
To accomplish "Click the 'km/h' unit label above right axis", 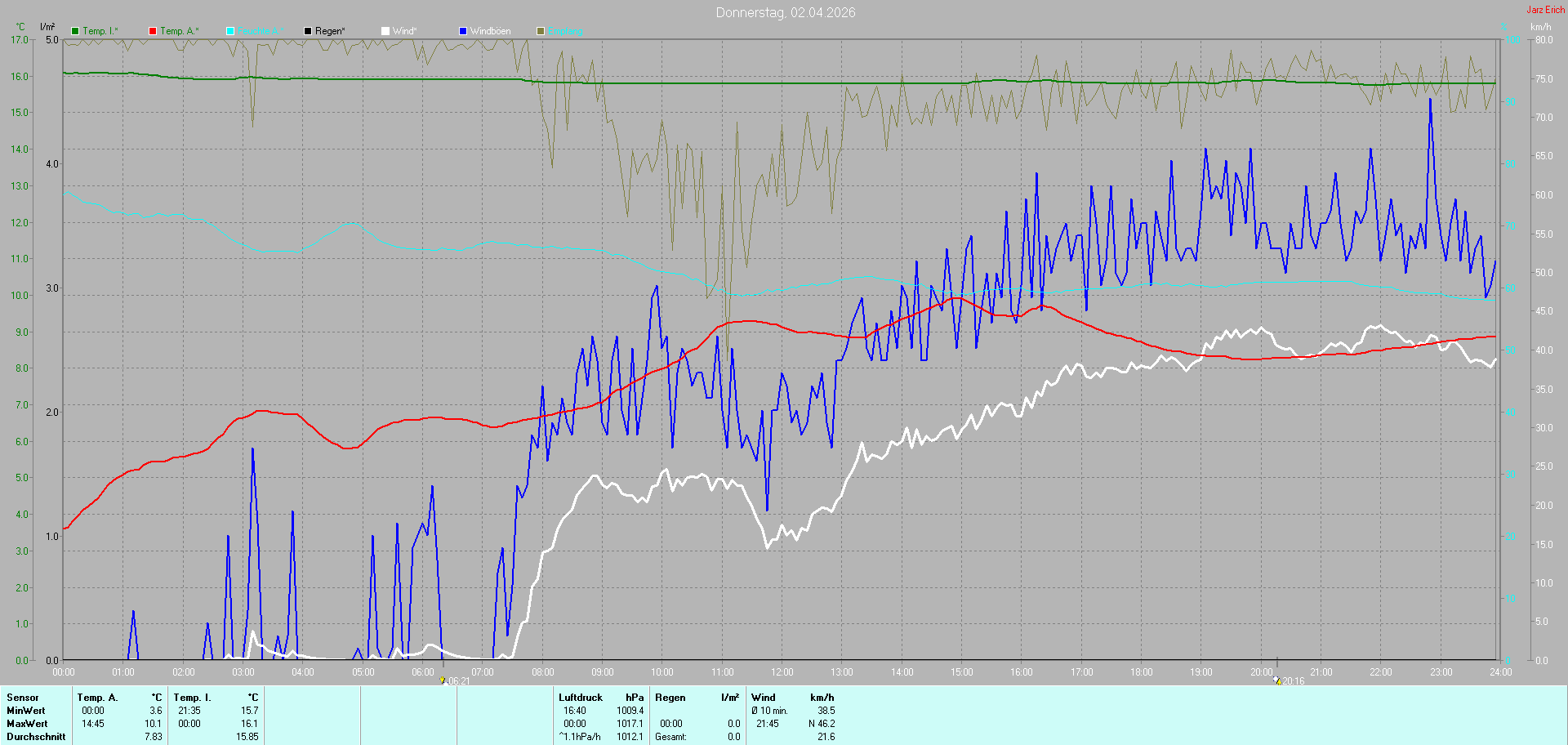I will point(1540,27).
